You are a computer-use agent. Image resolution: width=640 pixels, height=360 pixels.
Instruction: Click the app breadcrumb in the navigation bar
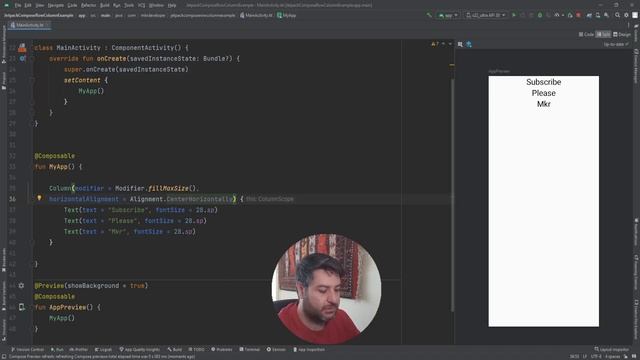coord(82,16)
